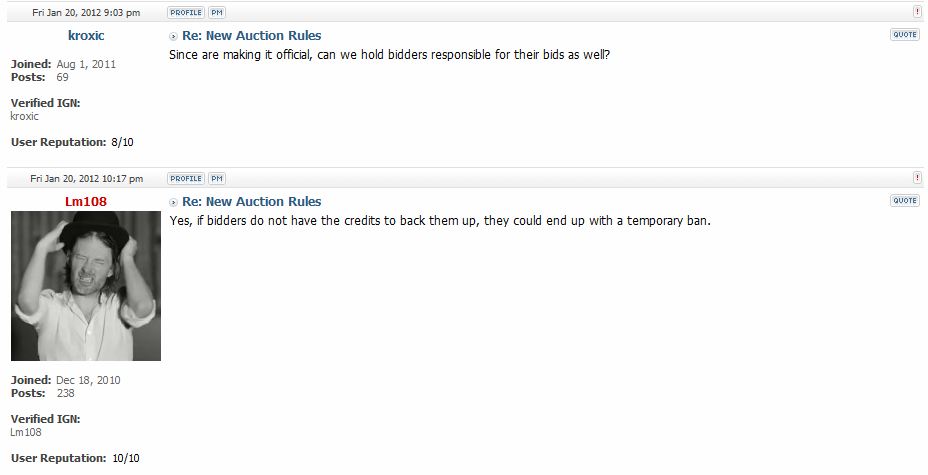The height and width of the screenshot is (475, 928).
Task: Report Lm108's post with red exclamation icon
Action: 917,178
